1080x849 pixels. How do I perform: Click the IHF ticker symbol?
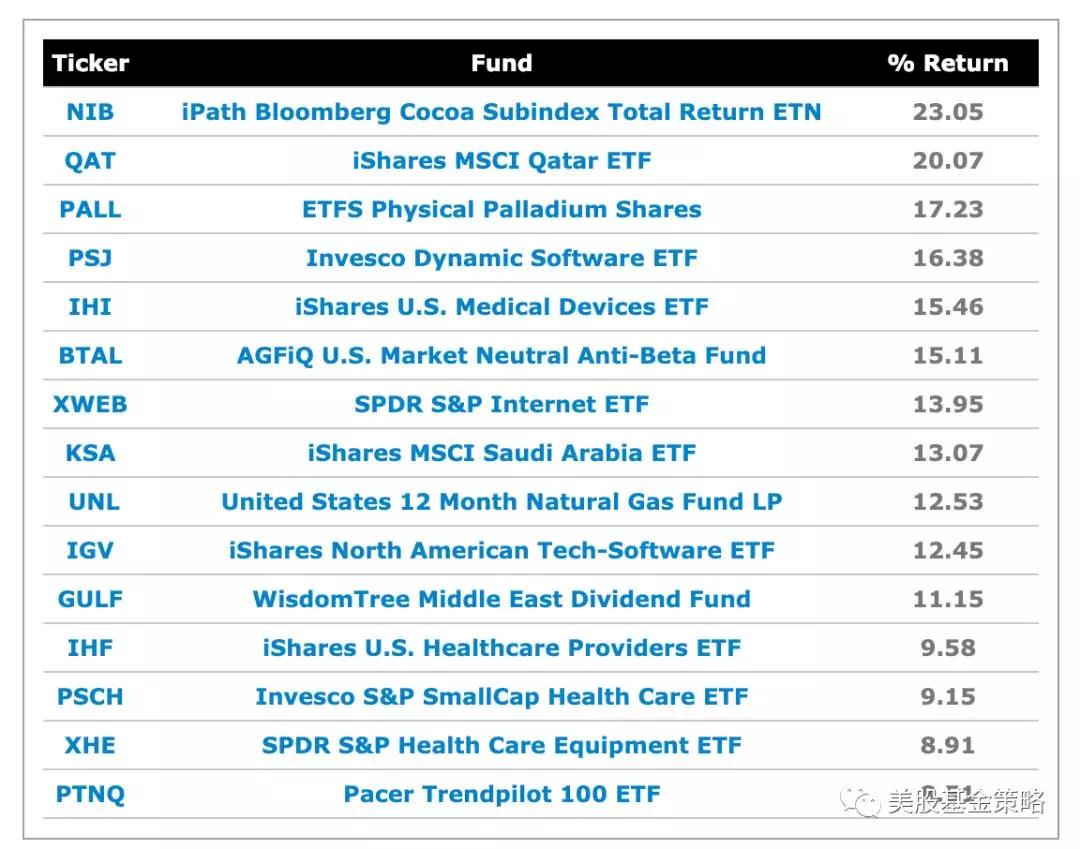click(90, 648)
